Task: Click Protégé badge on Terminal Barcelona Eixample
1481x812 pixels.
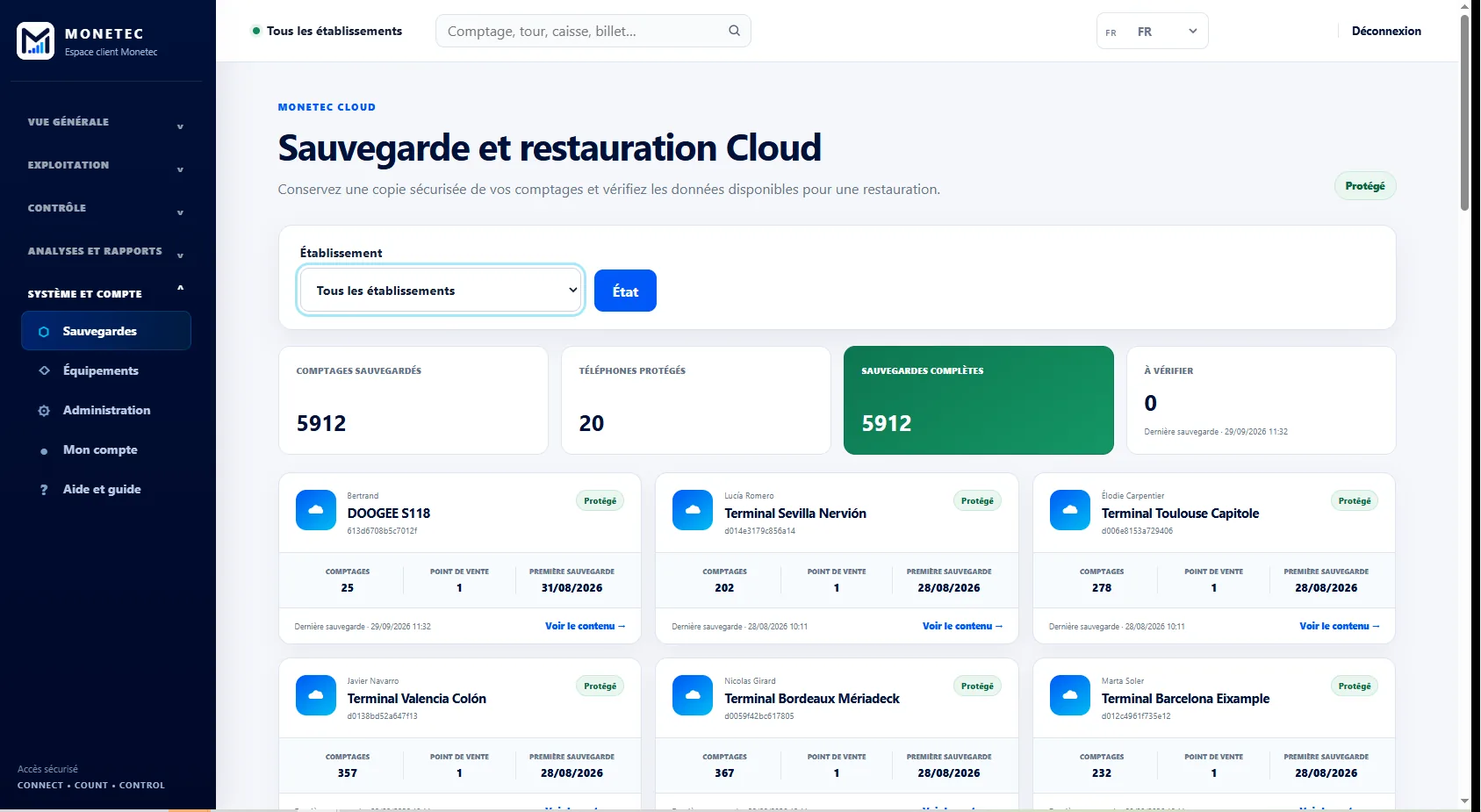Action: coord(1355,686)
